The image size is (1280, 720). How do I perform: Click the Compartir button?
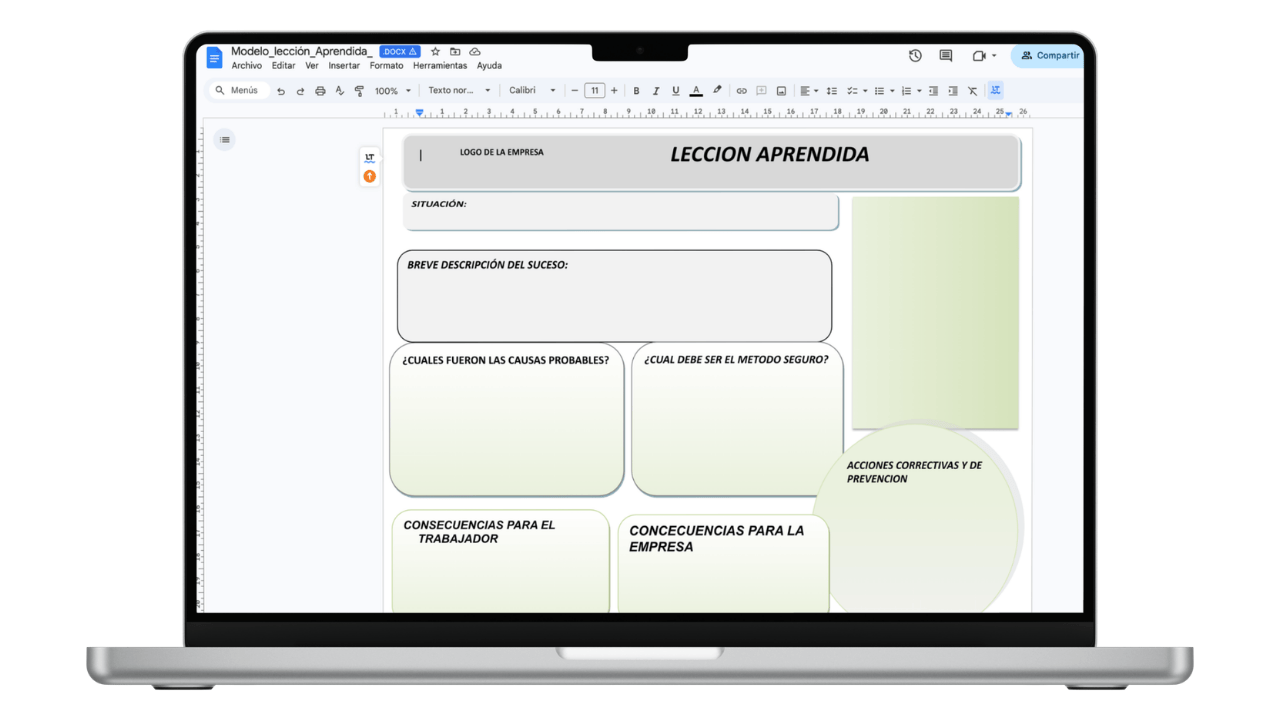tap(1048, 56)
